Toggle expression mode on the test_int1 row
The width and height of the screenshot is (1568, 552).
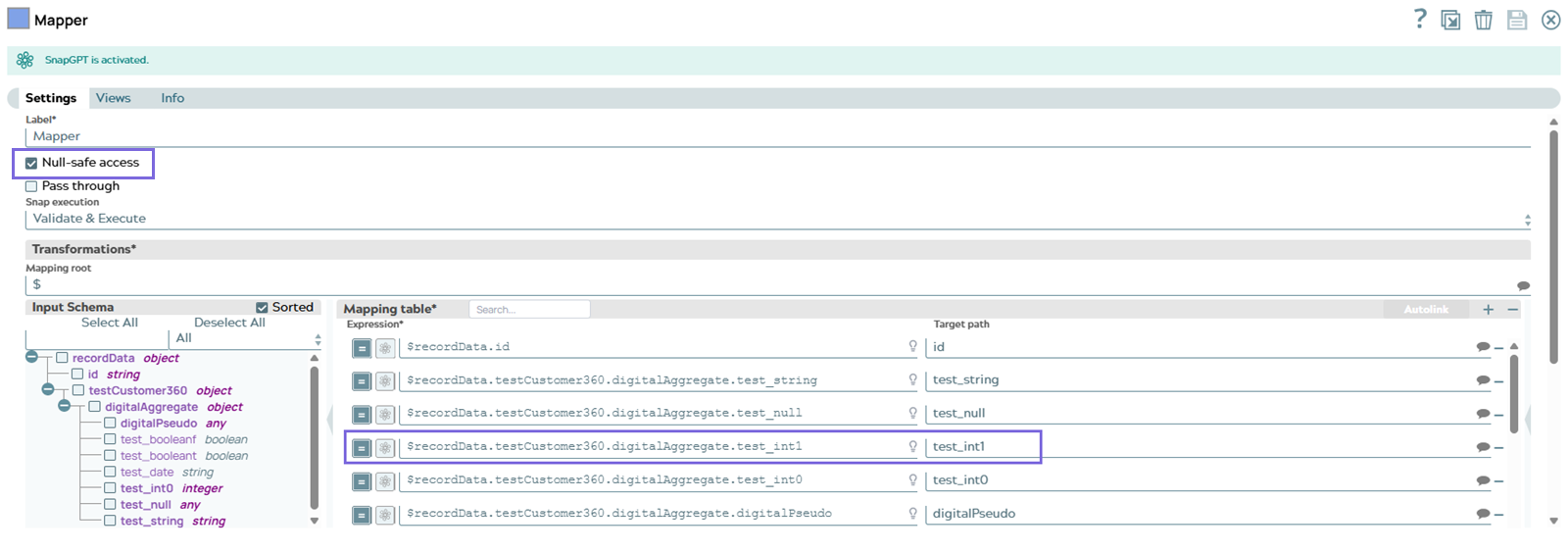pyautogui.click(x=362, y=448)
